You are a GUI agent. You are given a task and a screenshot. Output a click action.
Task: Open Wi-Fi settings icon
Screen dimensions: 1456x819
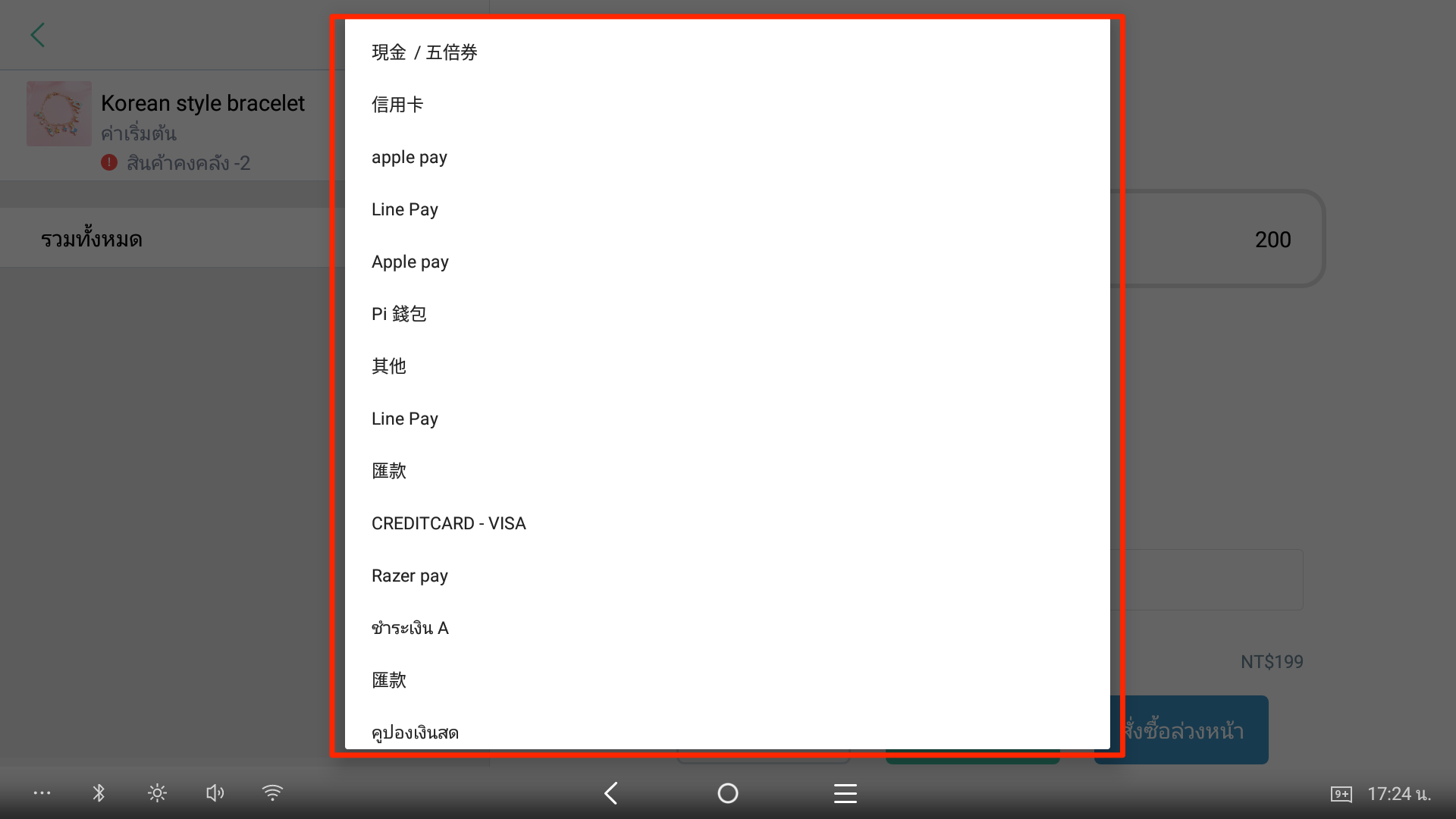point(272,793)
